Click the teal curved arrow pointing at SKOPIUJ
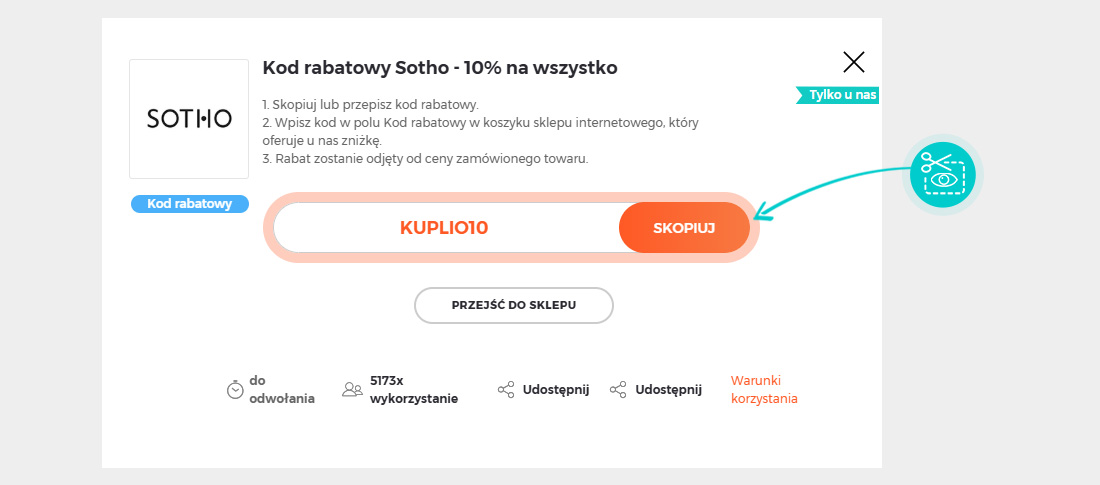 [835, 192]
